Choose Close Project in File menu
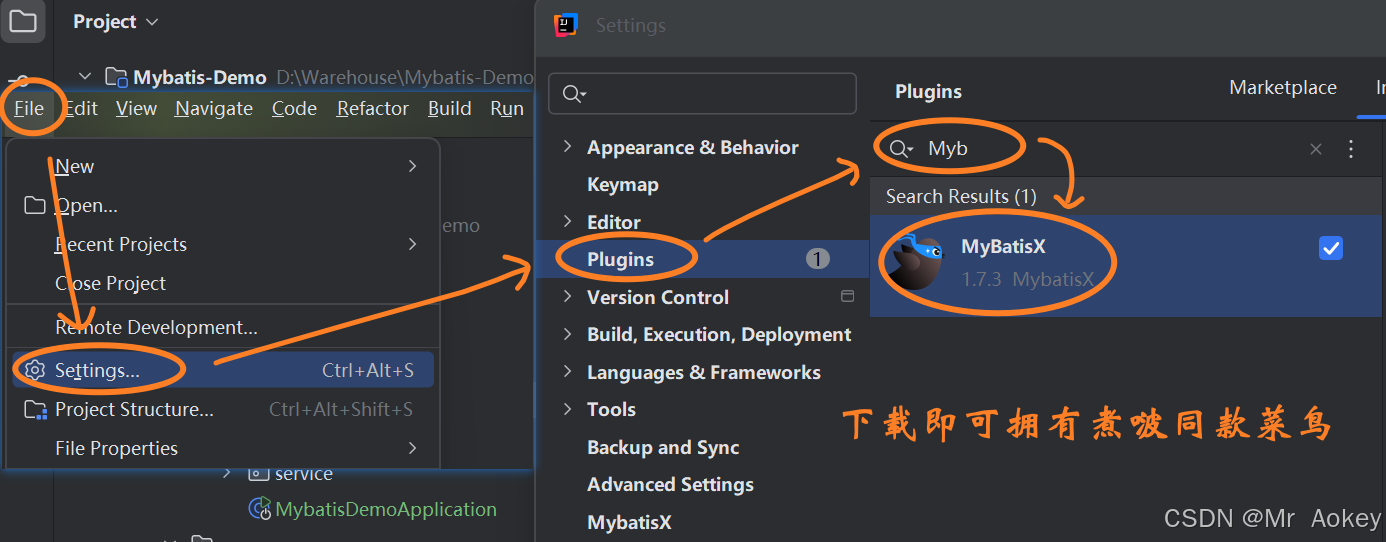Image resolution: width=1386 pixels, height=542 pixels. [222, 283]
